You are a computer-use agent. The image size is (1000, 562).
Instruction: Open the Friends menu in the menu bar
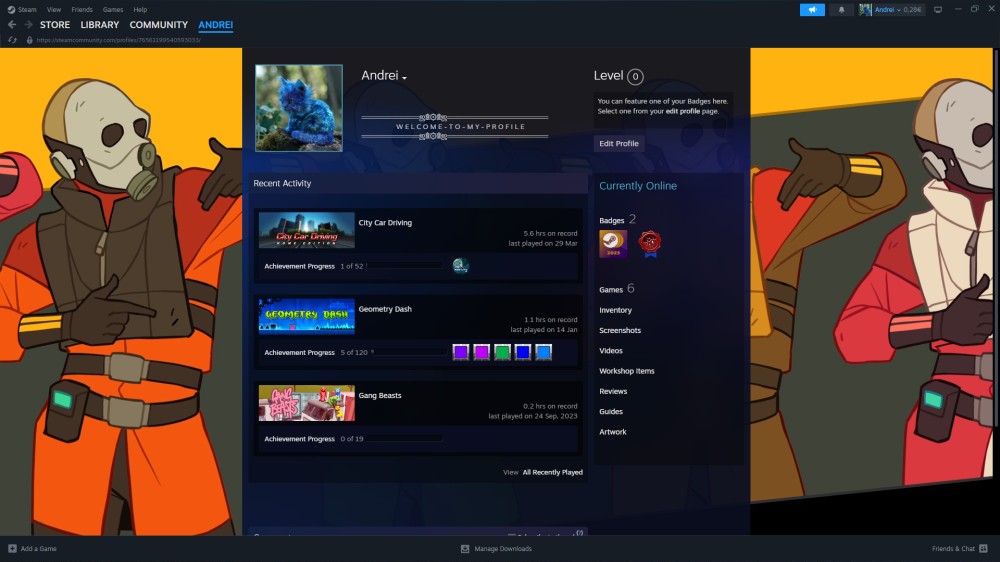pyautogui.click(x=82, y=9)
